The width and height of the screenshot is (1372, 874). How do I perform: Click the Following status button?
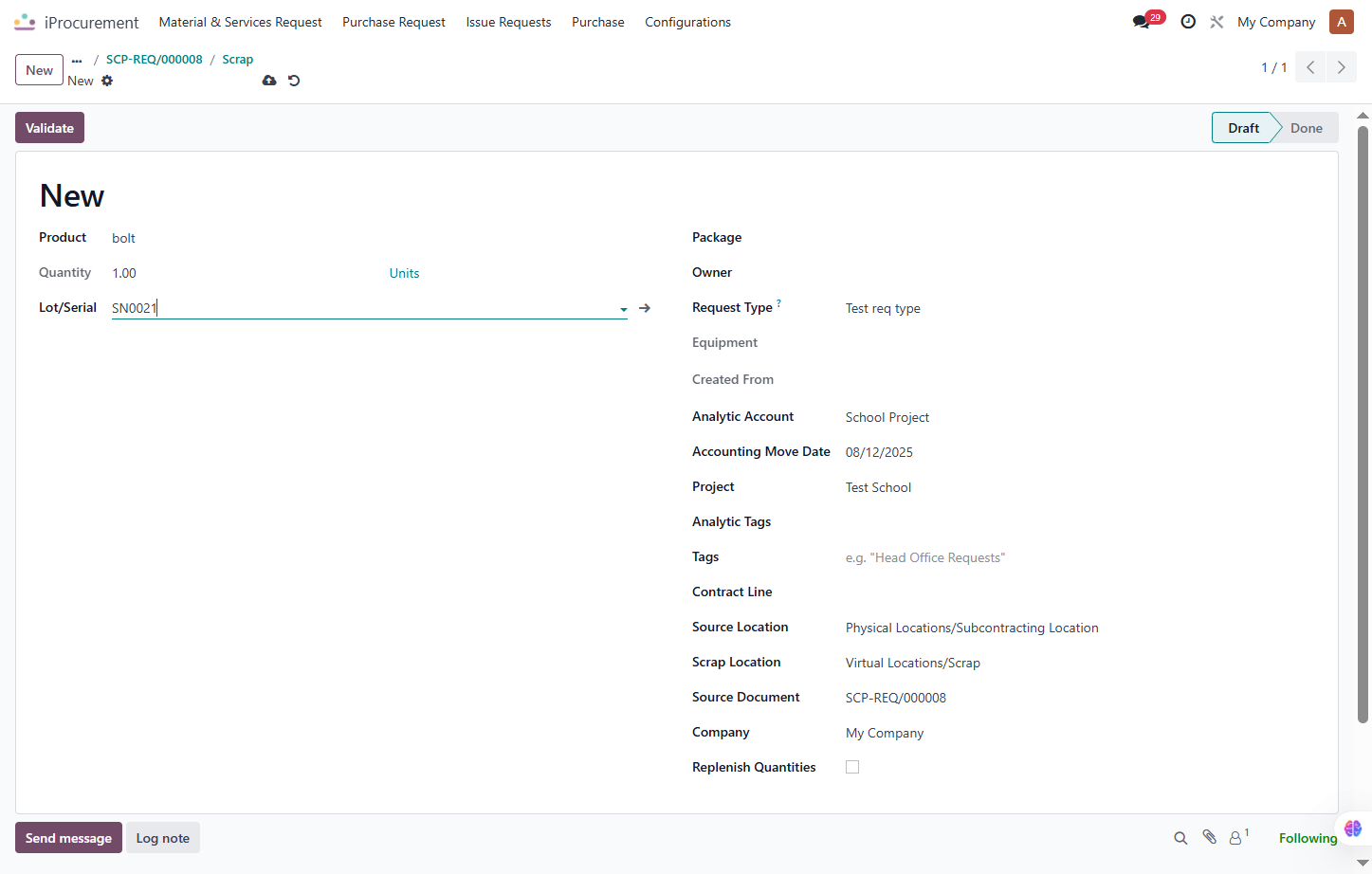1308,838
